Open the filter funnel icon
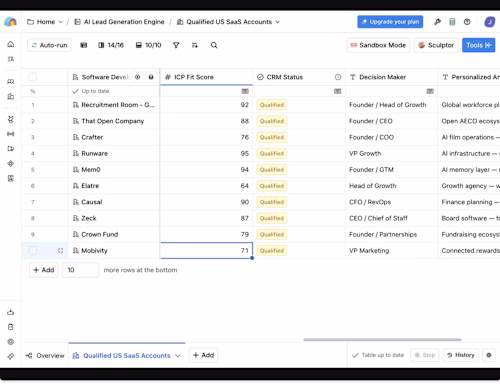 click(176, 45)
